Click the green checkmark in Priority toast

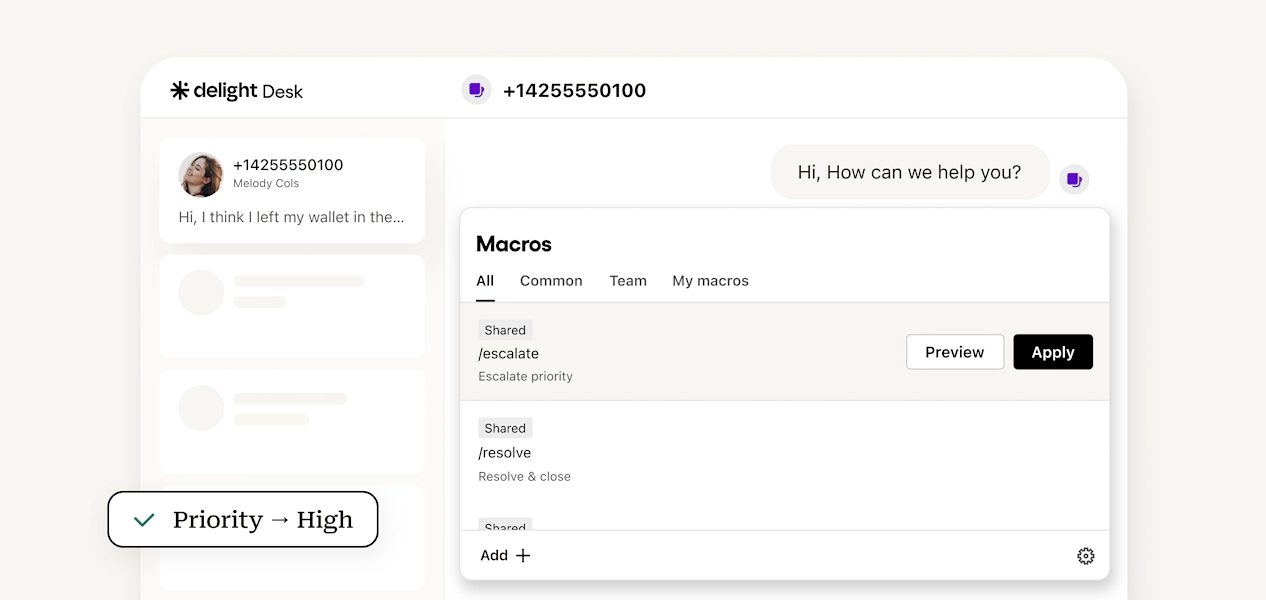coord(144,520)
